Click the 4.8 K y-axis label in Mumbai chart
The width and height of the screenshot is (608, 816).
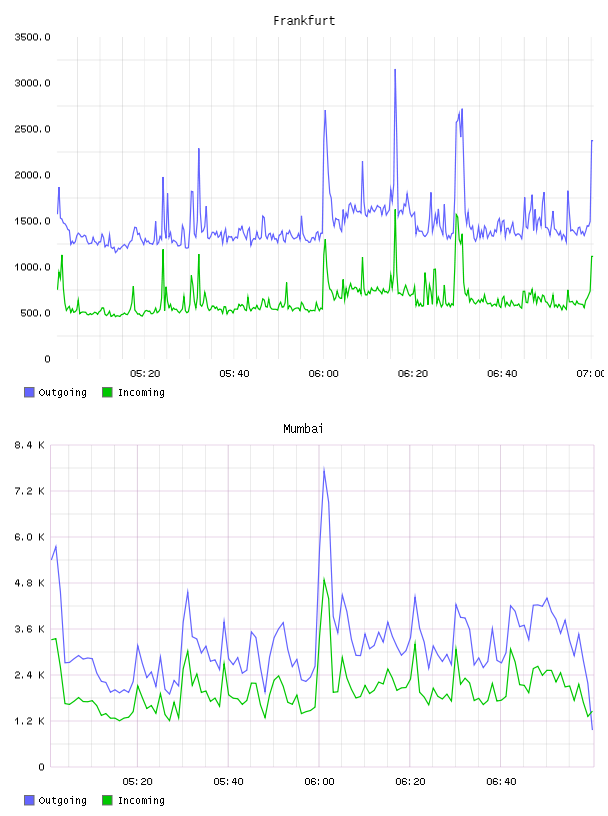(30, 583)
